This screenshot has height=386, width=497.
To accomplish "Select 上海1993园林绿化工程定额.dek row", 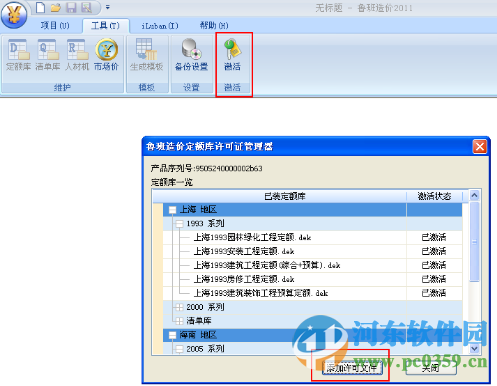I will (x=312, y=237).
